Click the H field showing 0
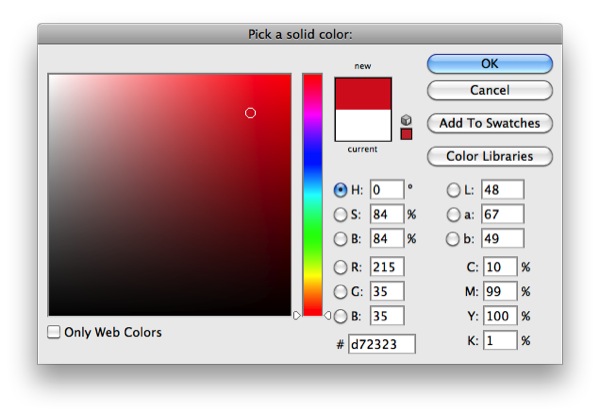The height and width of the screenshot is (416, 600). [x=387, y=190]
